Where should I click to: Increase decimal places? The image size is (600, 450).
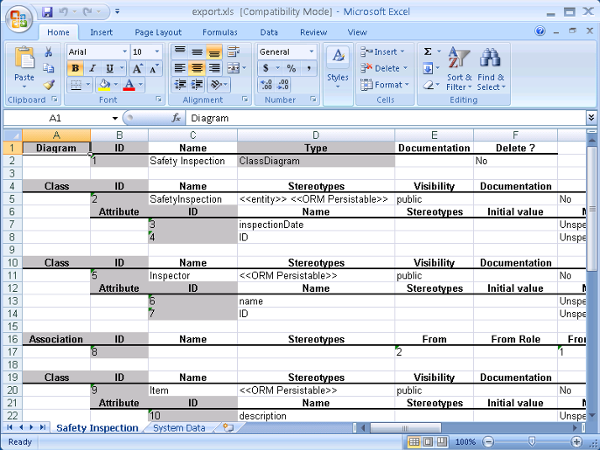[266, 85]
